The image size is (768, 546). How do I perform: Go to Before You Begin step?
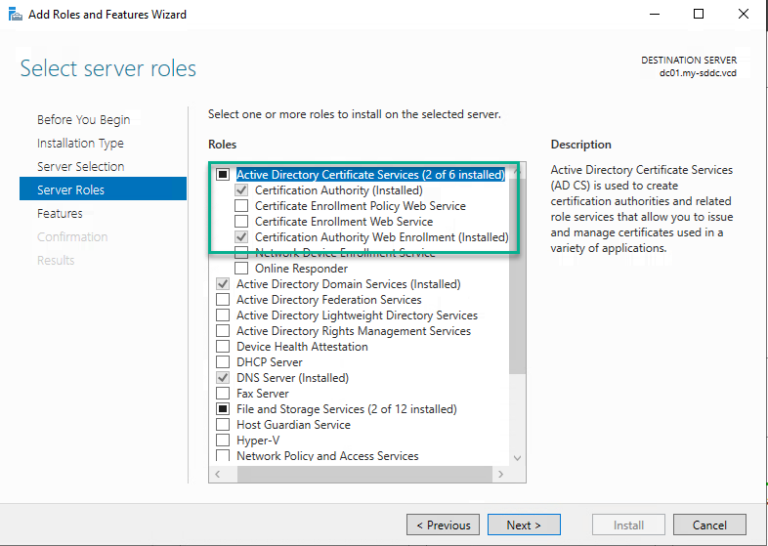tap(83, 119)
